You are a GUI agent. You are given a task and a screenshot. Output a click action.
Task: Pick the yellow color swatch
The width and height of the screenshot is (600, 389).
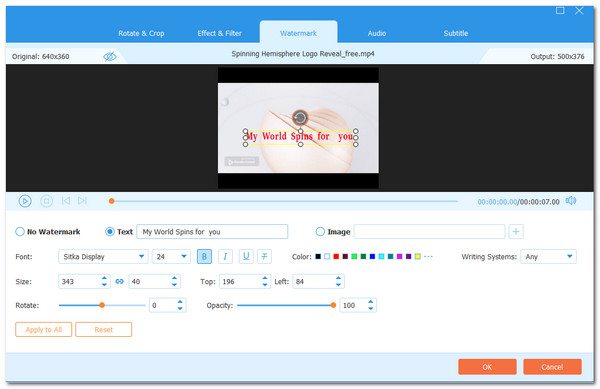pos(417,256)
